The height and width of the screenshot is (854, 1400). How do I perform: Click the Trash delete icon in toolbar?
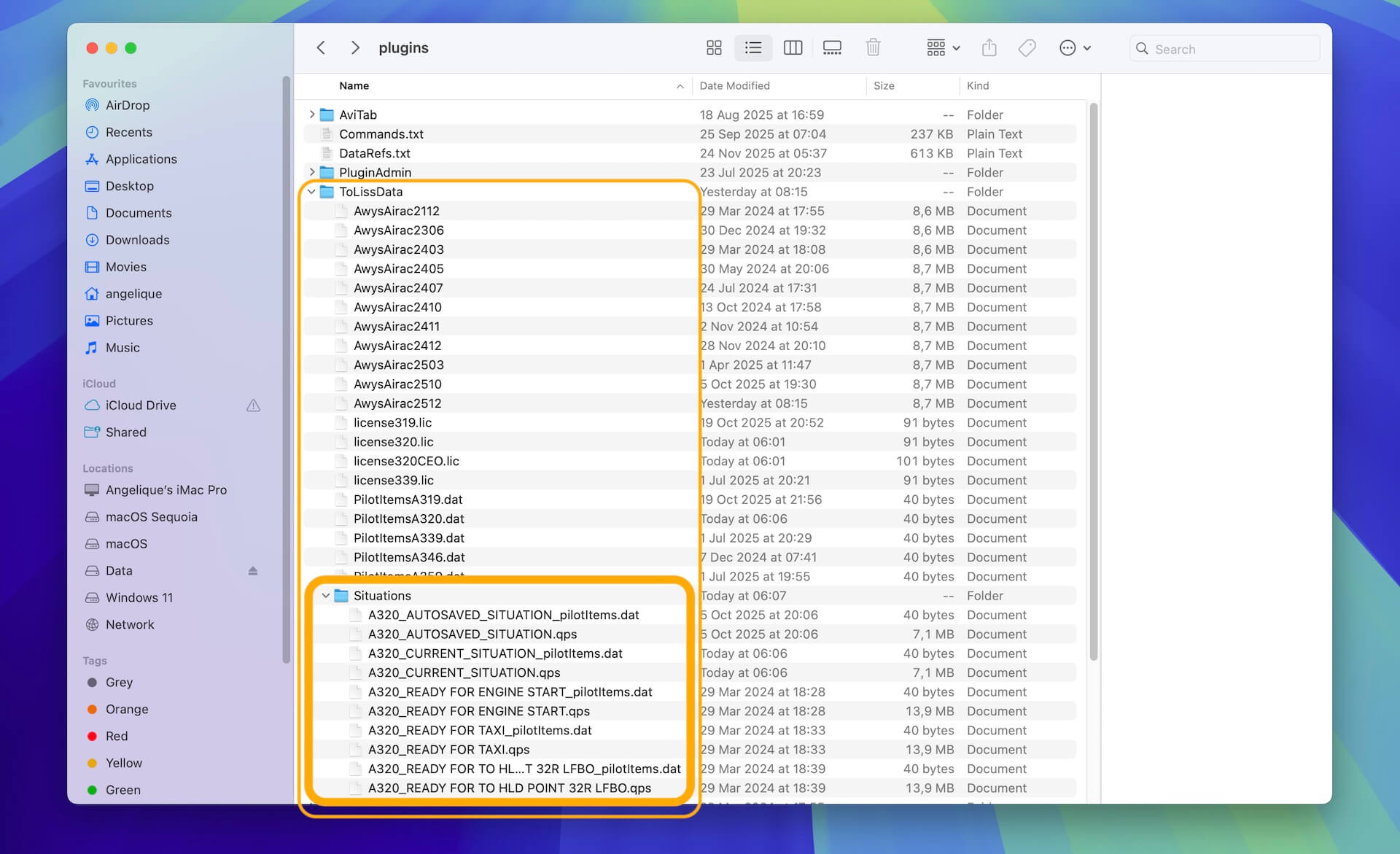click(873, 48)
